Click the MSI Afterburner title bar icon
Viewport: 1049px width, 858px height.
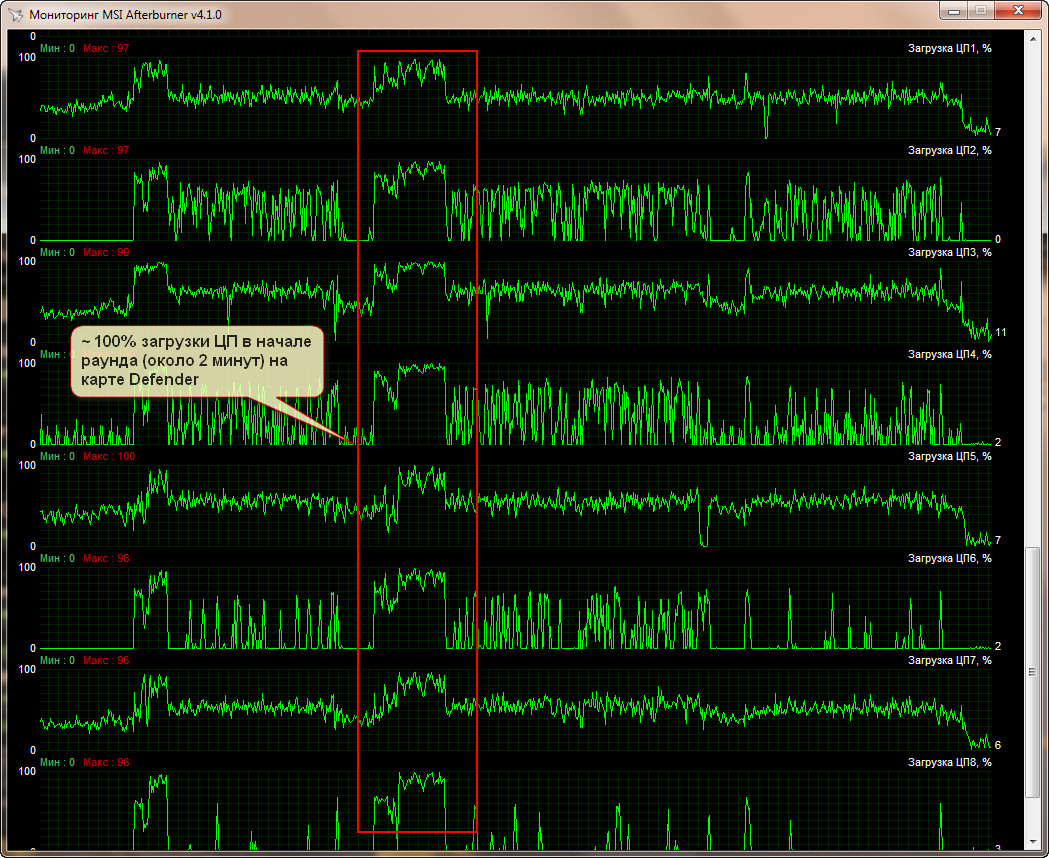click(x=15, y=14)
